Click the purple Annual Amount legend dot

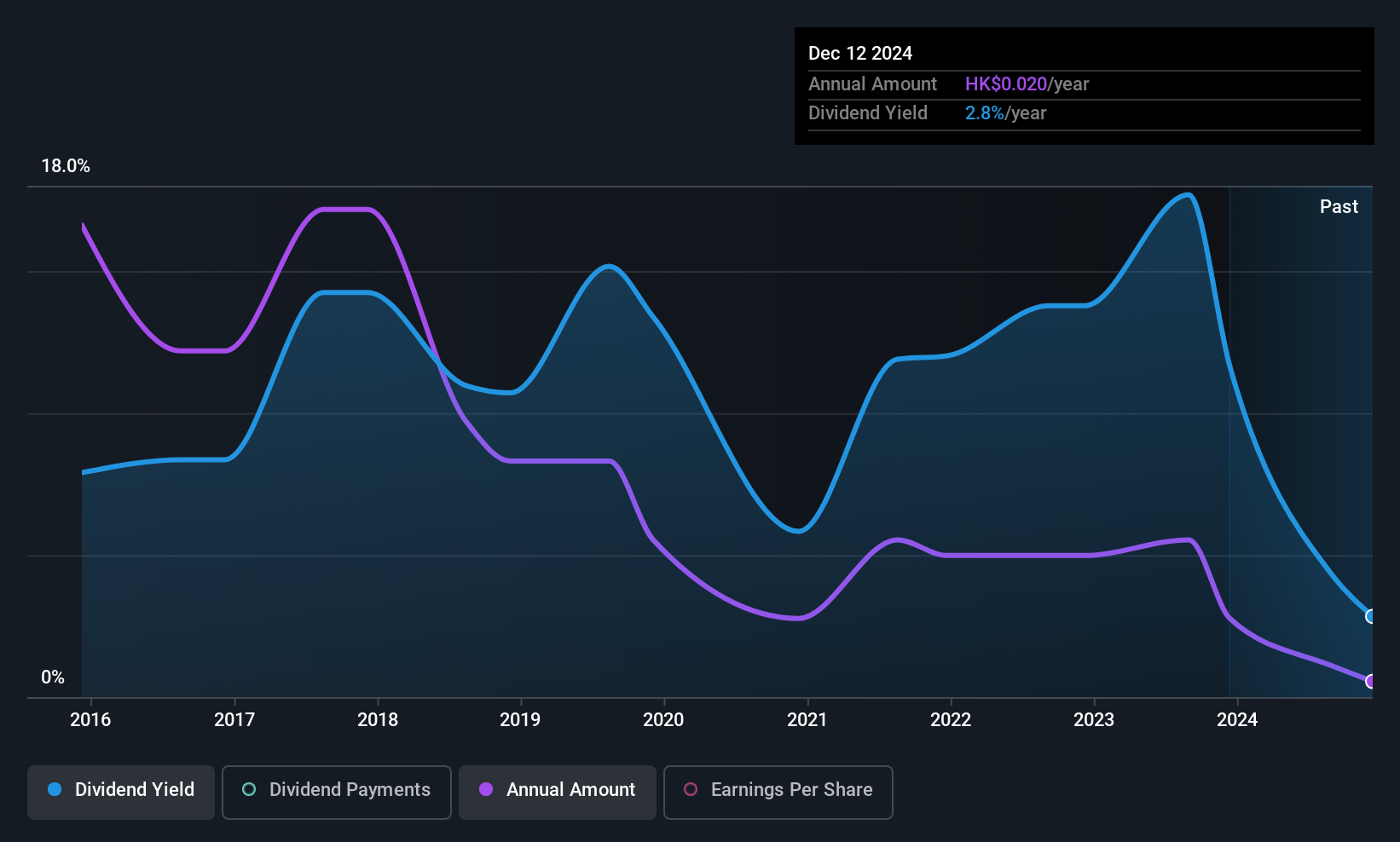point(486,789)
